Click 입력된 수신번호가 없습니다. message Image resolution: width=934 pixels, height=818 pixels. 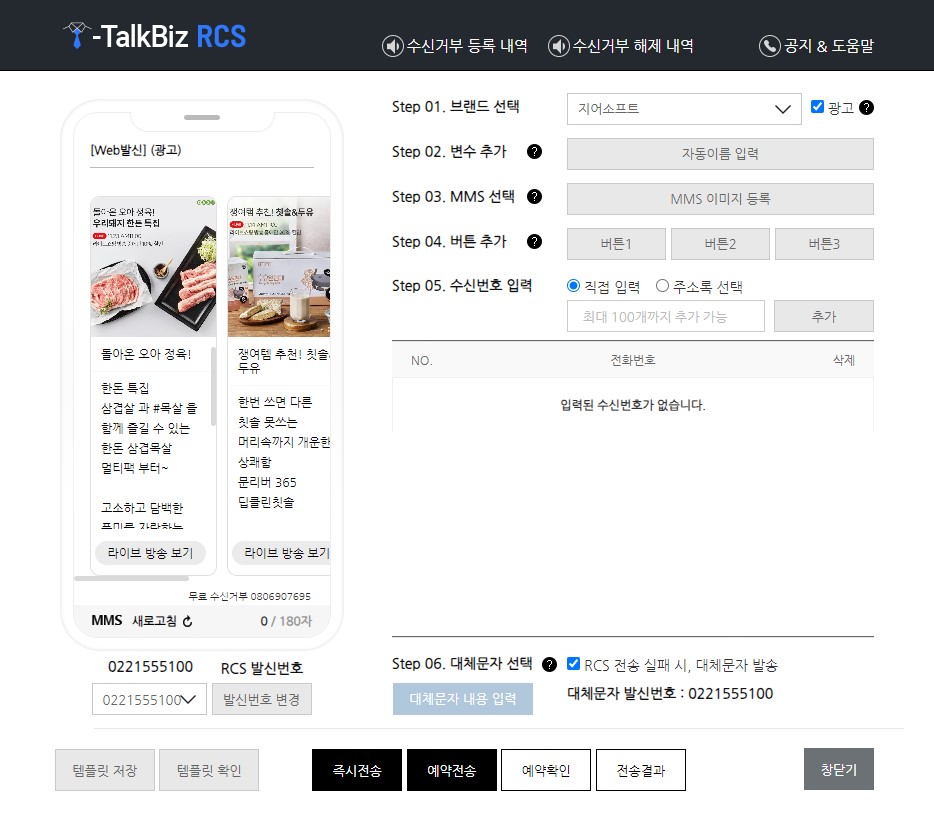(x=633, y=405)
